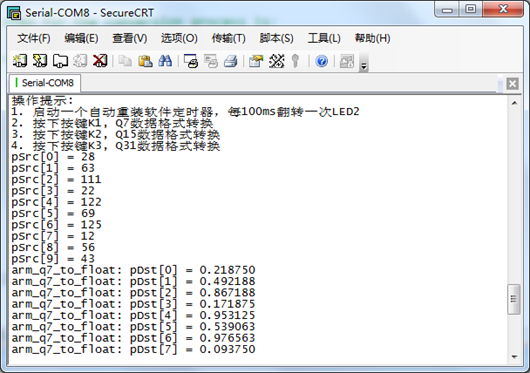Click the vertical scrollbar thumb
The image size is (530, 373).
tap(514, 299)
